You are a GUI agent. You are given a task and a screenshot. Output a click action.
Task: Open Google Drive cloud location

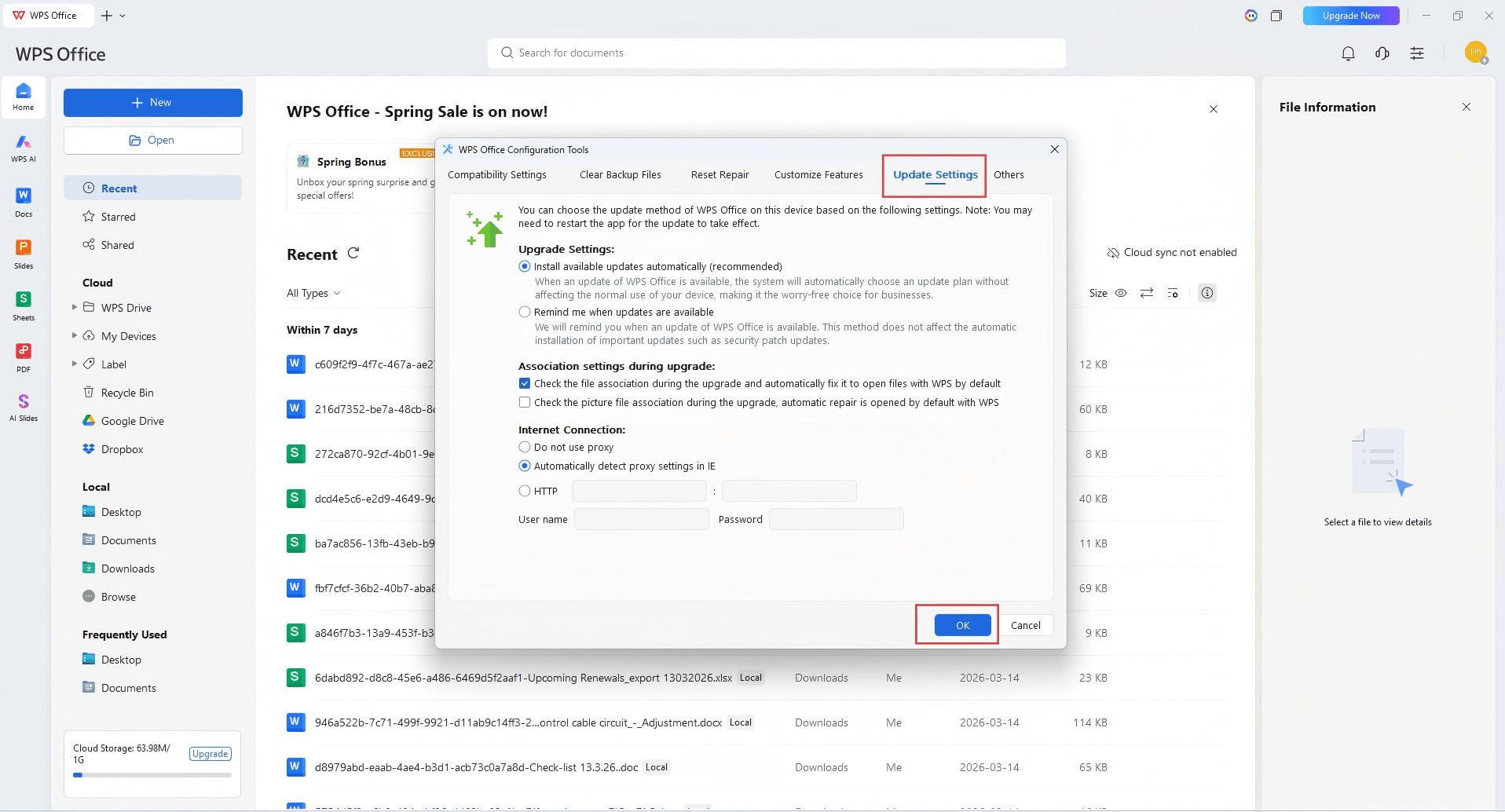coord(132,421)
